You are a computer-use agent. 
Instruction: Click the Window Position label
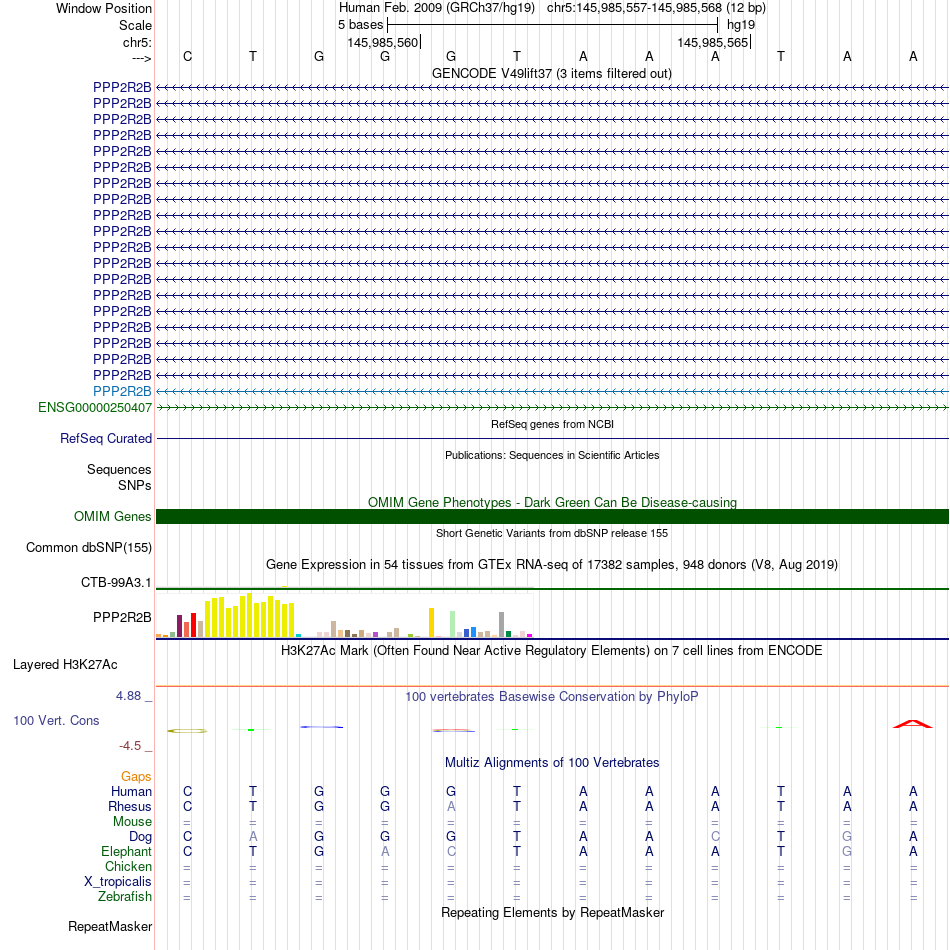(x=104, y=8)
